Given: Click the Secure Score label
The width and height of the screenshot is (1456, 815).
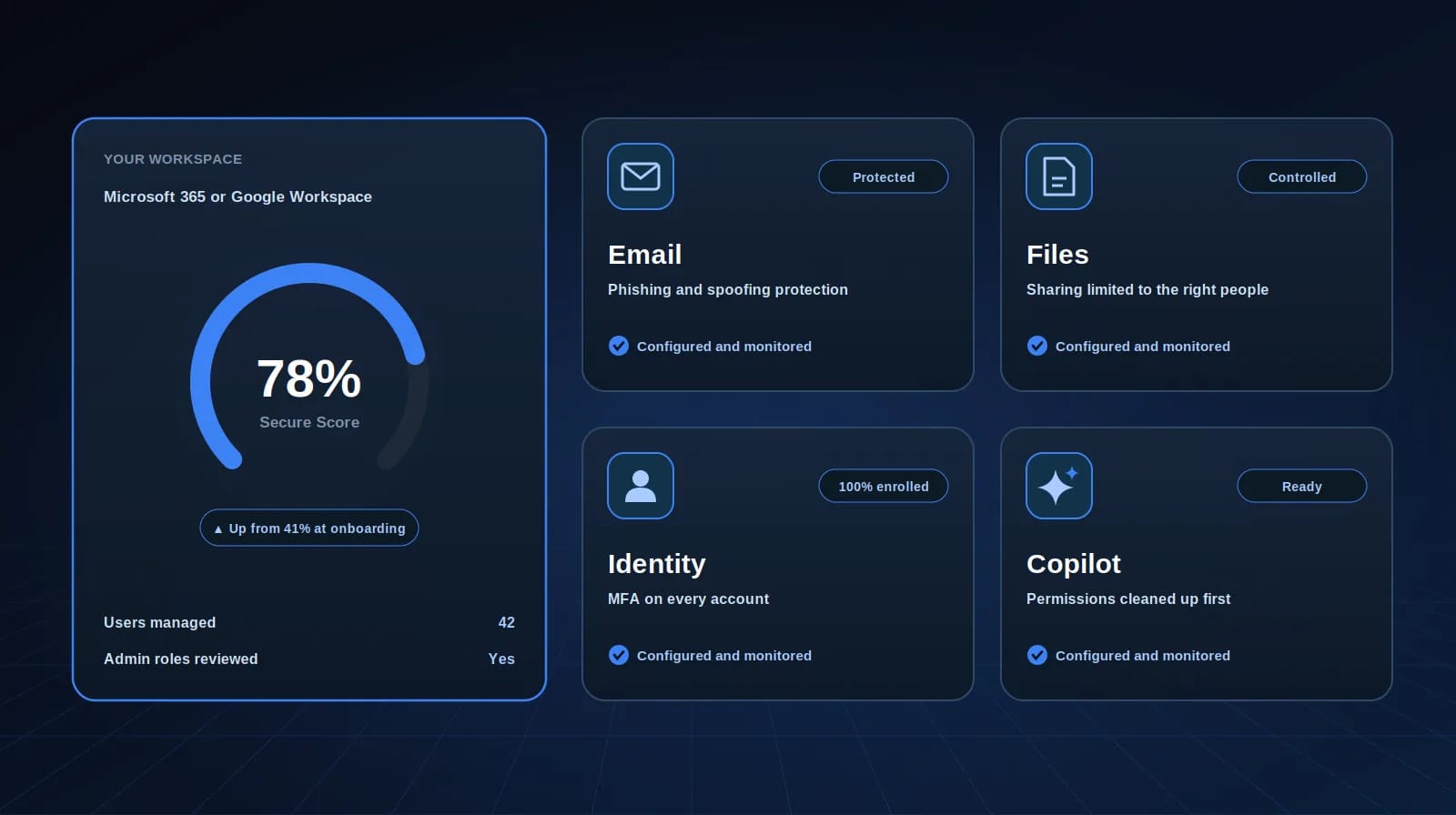Looking at the screenshot, I should click(309, 422).
